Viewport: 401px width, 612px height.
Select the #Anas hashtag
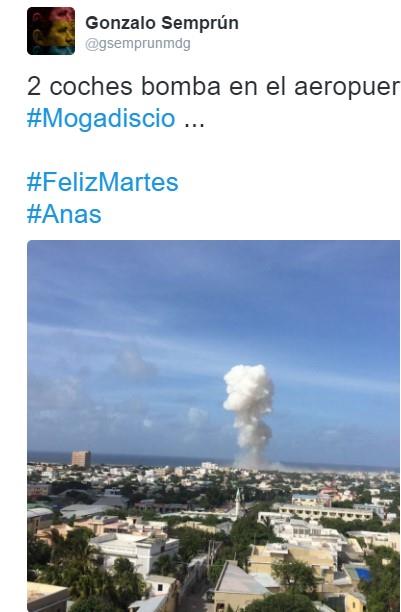(64, 214)
